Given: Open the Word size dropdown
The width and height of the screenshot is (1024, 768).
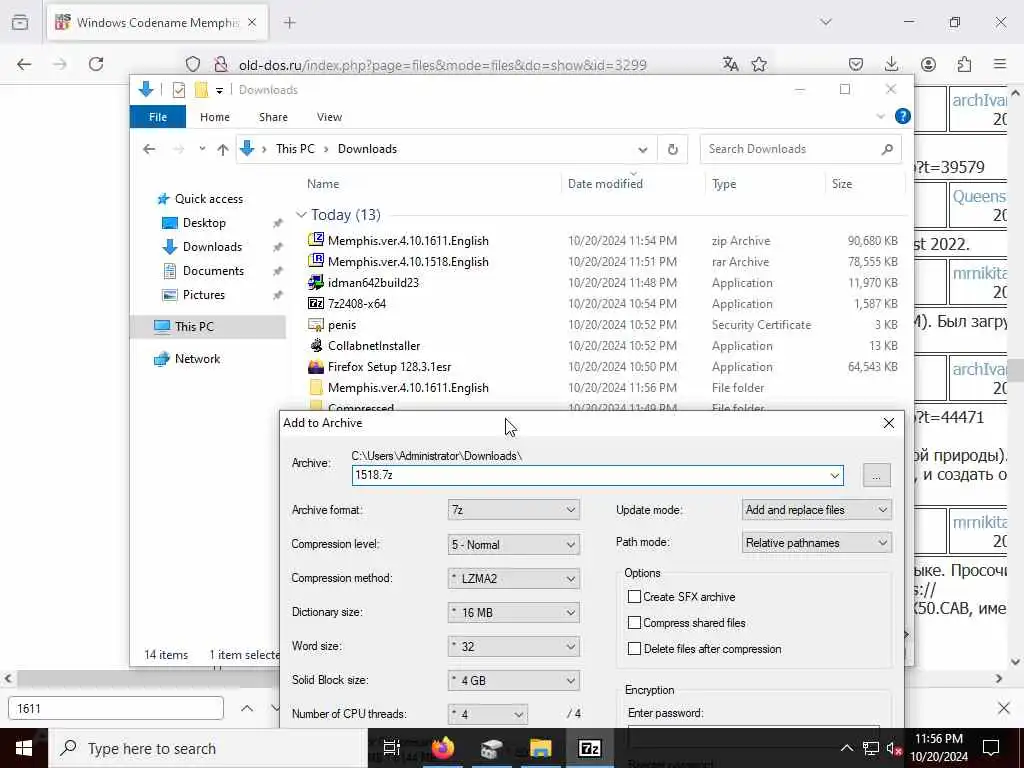Looking at the screenshot, I should [513, 646].
